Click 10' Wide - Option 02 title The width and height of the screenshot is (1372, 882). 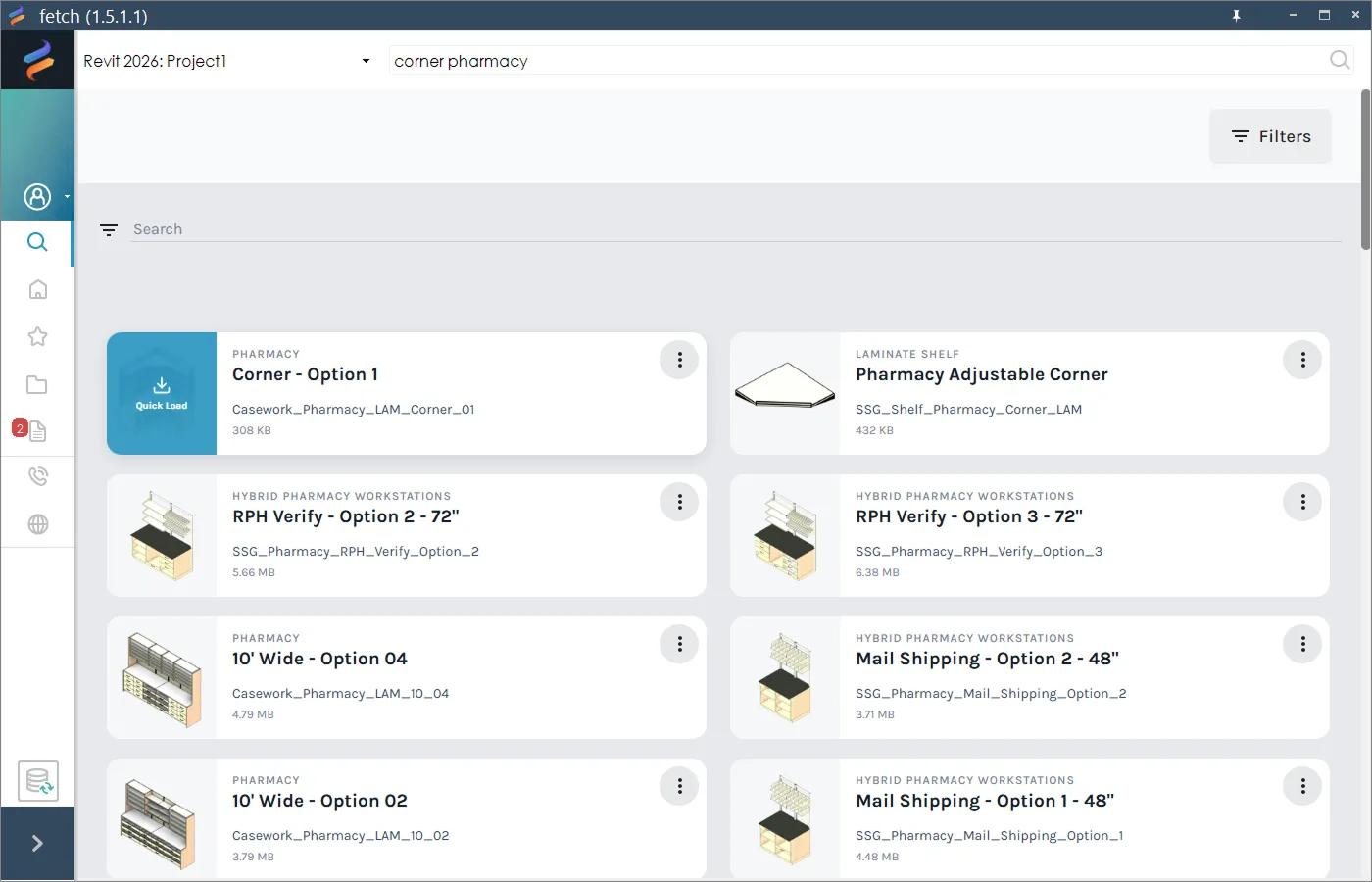click(x=319, y=801)
